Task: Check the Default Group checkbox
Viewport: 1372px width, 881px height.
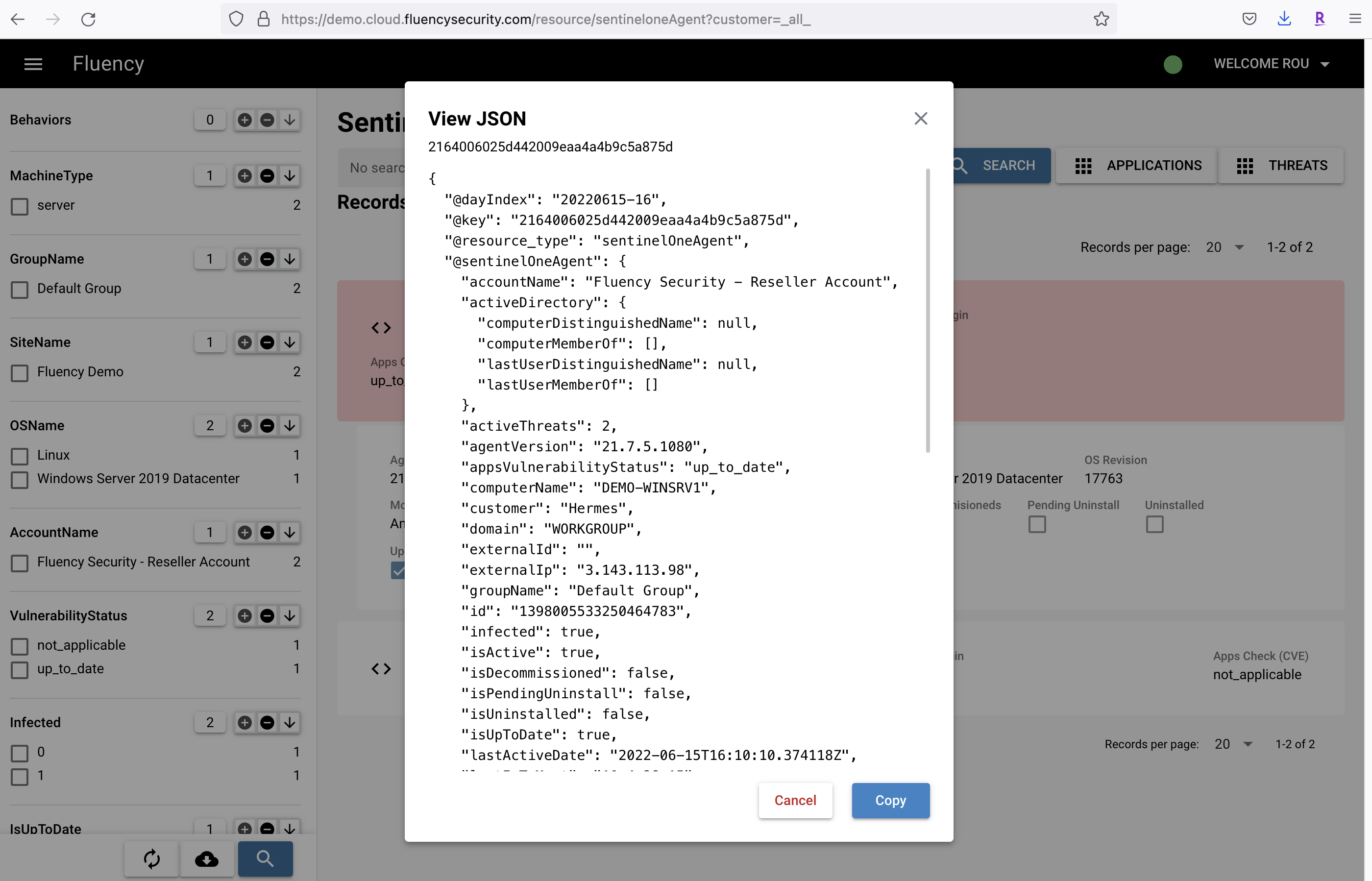Action: pos(20,290)
